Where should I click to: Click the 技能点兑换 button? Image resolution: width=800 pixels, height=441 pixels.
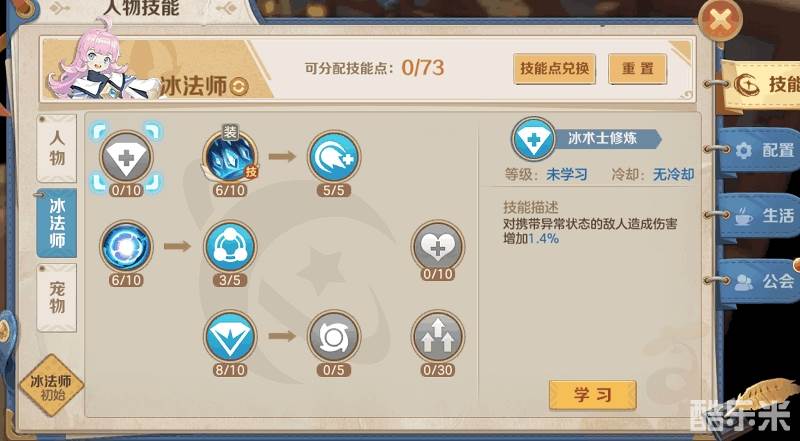point(555,68)
